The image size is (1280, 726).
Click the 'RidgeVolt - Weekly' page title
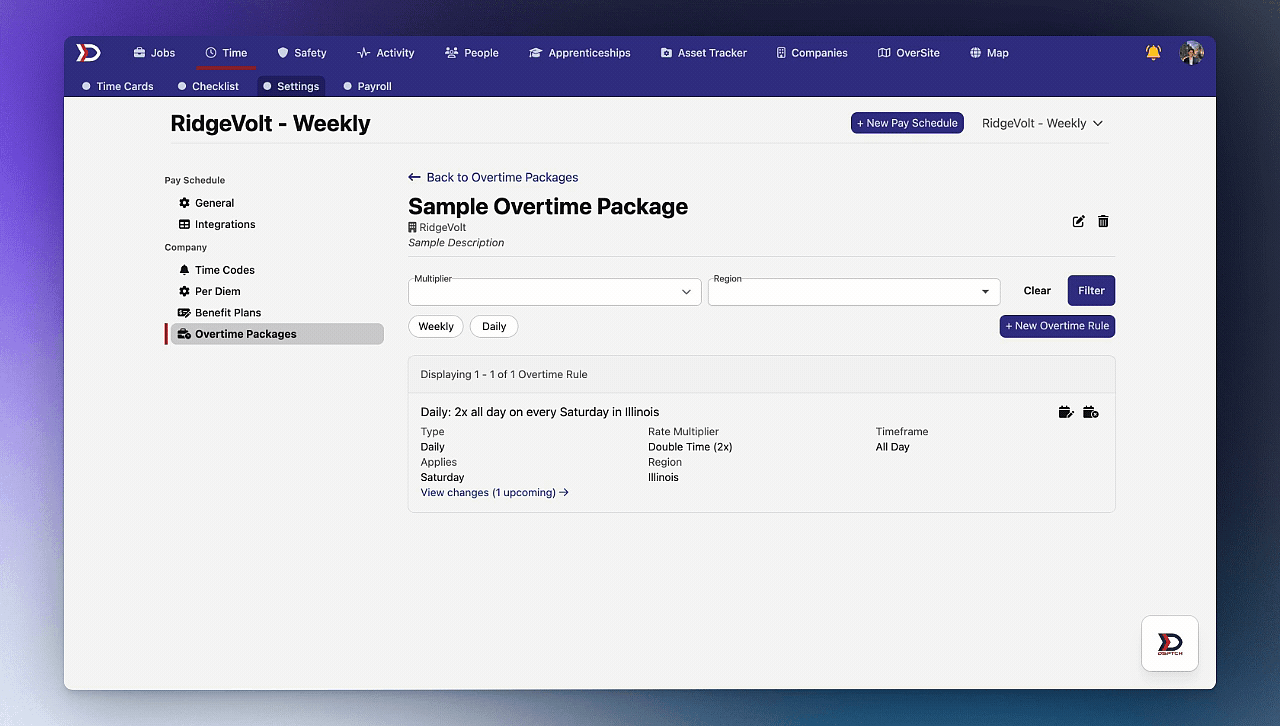pyautogui.click(x=271, y=123)
